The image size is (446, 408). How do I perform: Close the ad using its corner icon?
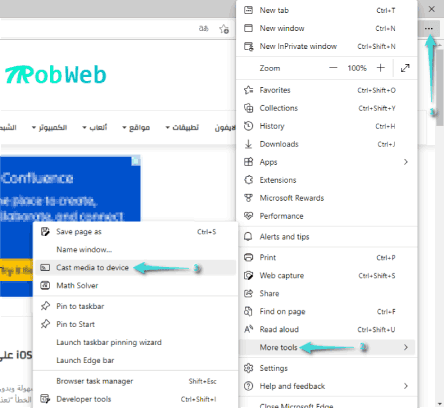pos(136,161)
